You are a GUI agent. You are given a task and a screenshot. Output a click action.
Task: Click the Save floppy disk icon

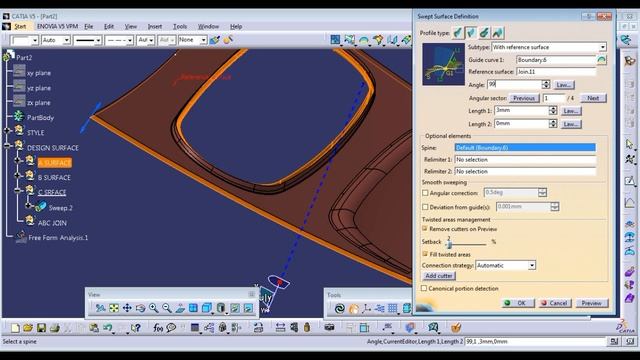[x=41, y=328]
